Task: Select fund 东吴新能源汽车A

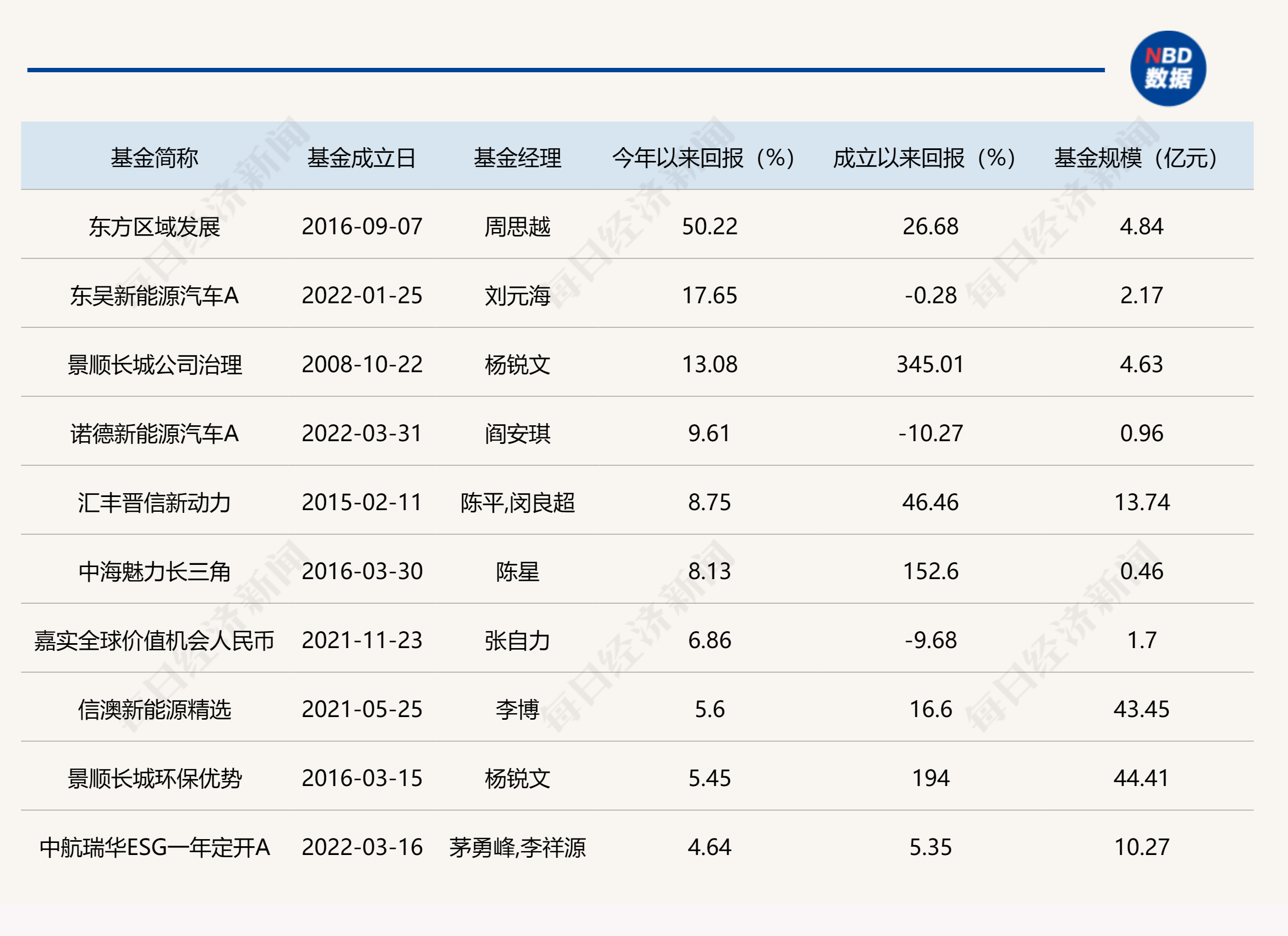Action: (x=154, y=296)
